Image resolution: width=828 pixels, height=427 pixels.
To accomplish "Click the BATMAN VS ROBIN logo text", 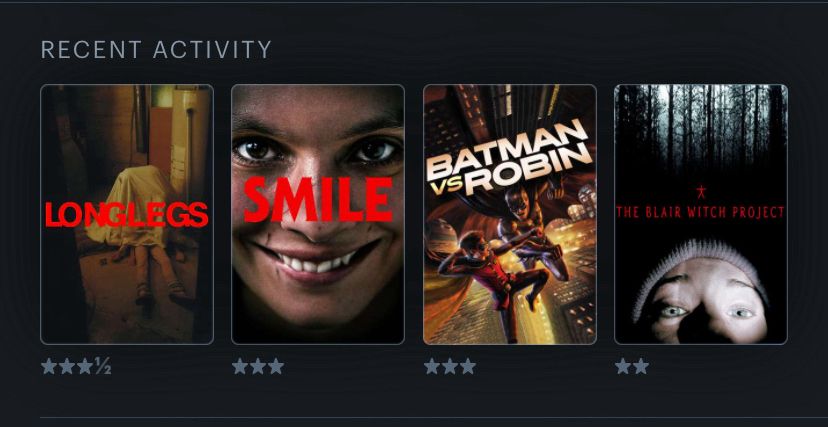I will click(x=510, y=157).
